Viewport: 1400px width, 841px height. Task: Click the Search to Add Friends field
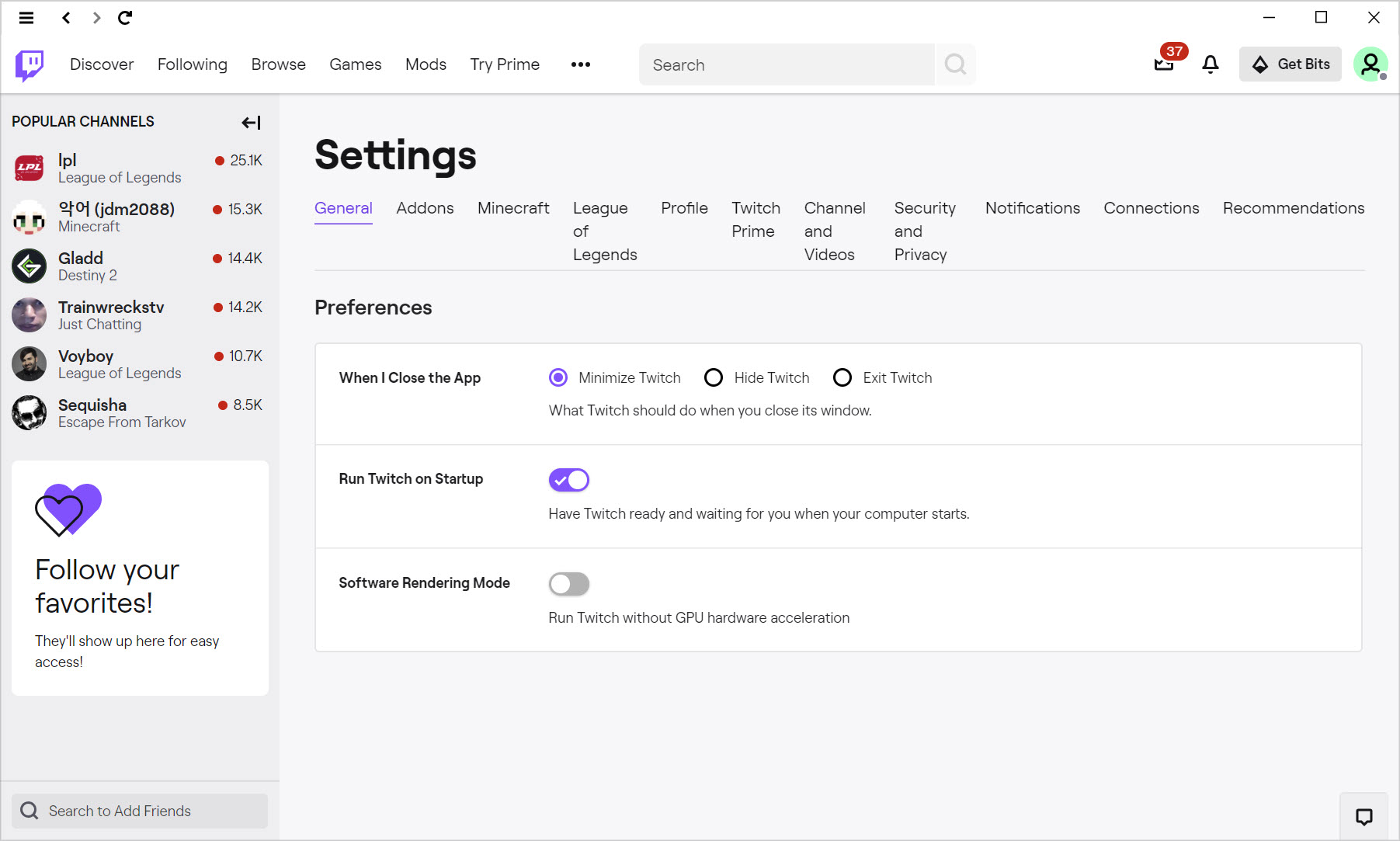[140, 811]
